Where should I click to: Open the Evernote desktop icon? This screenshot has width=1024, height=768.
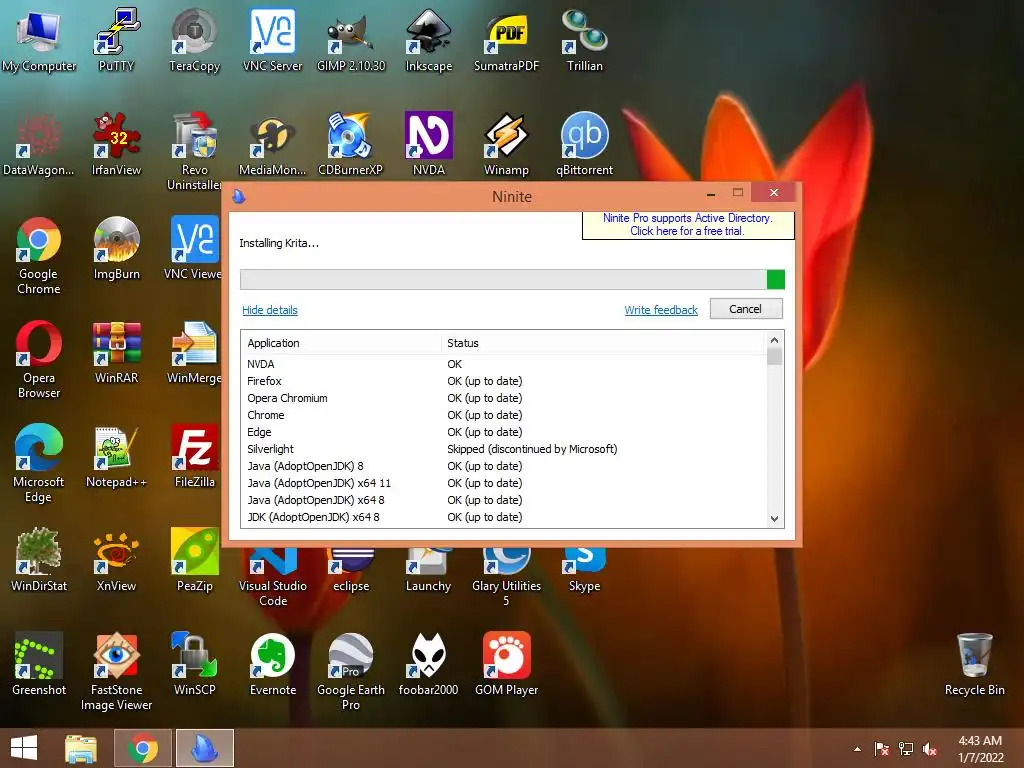(272, 664)
